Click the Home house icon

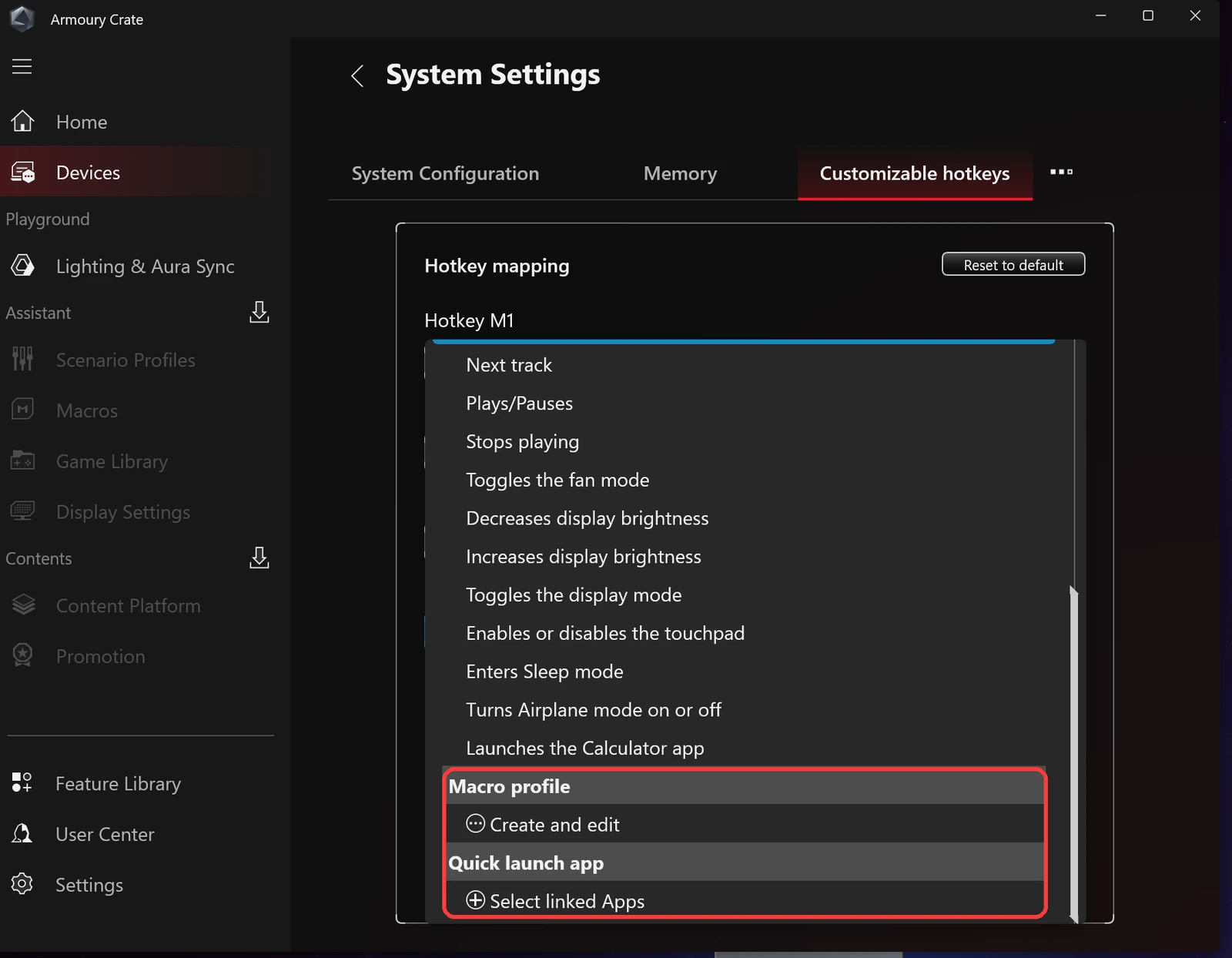tap(22, 121)
